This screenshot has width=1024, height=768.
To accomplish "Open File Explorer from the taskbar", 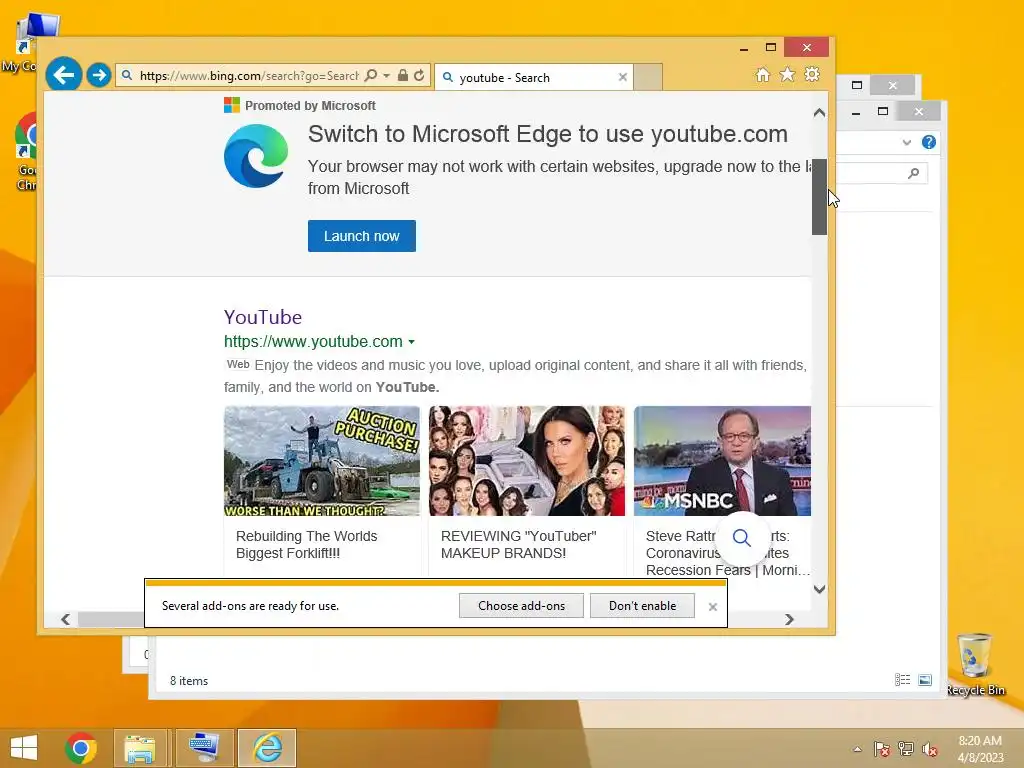I will [140, 748].
